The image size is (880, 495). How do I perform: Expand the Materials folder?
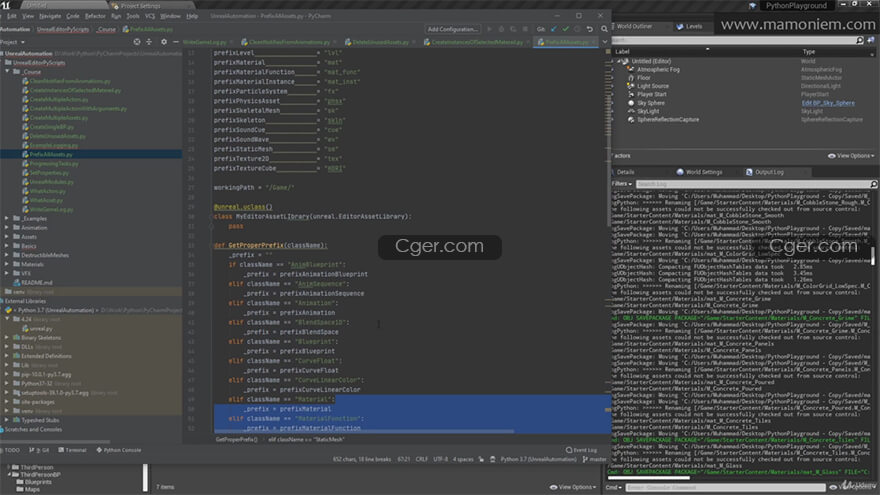tap(7, 264)
